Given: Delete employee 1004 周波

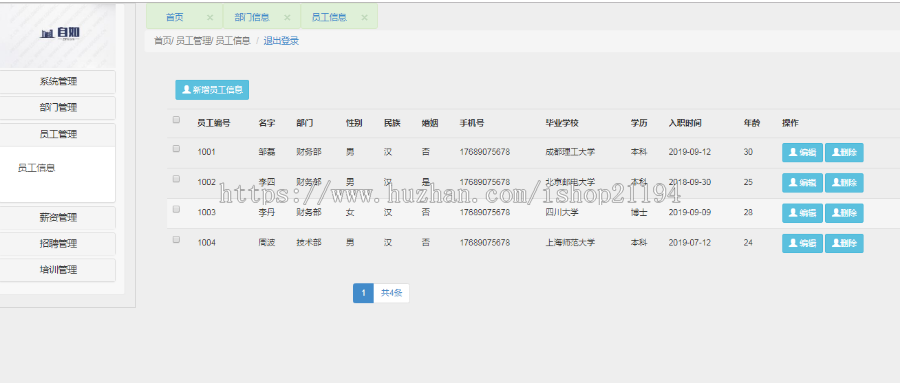Looking at the screenshot, I should 844,243.
